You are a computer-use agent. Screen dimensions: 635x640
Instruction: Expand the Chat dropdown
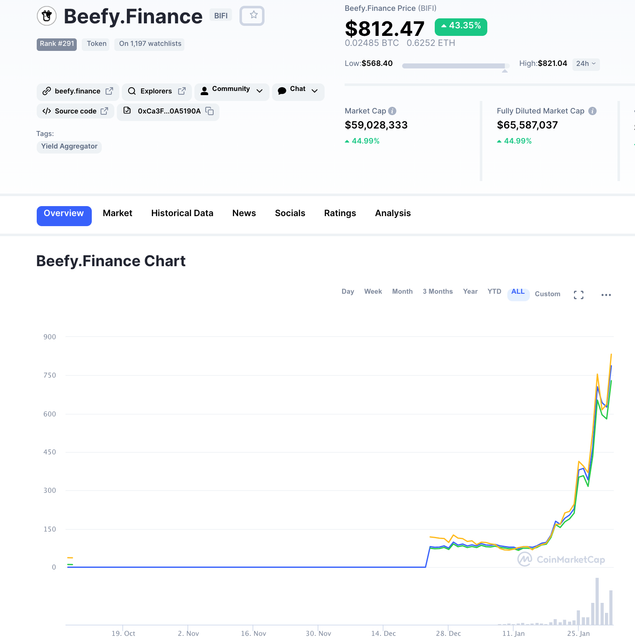(298, 90)
